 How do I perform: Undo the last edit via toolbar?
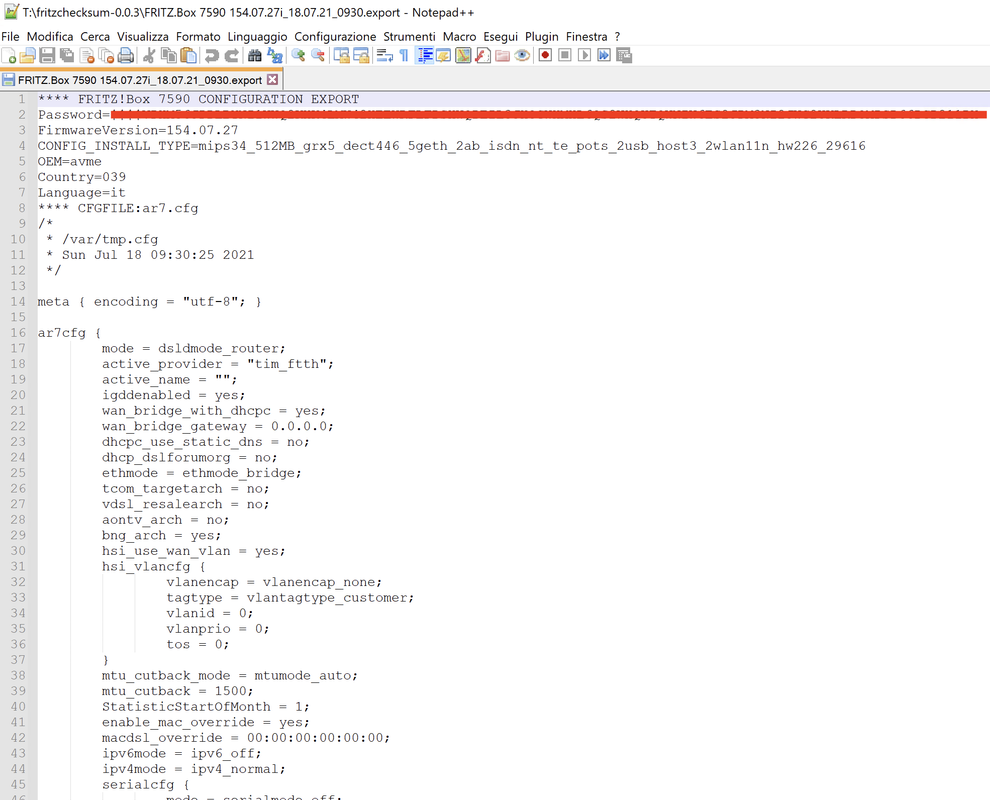212,56
